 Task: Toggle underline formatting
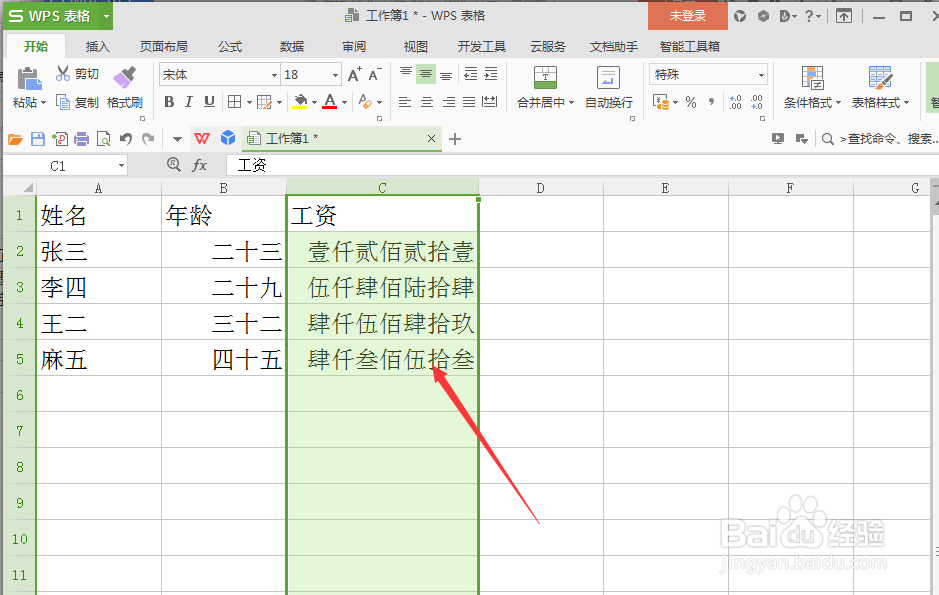click(208, 100)
